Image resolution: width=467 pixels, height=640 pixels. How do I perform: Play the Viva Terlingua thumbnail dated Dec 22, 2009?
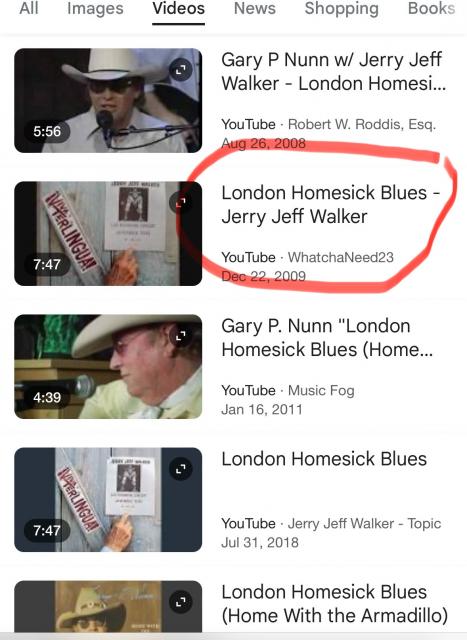[x=108, y=233]
